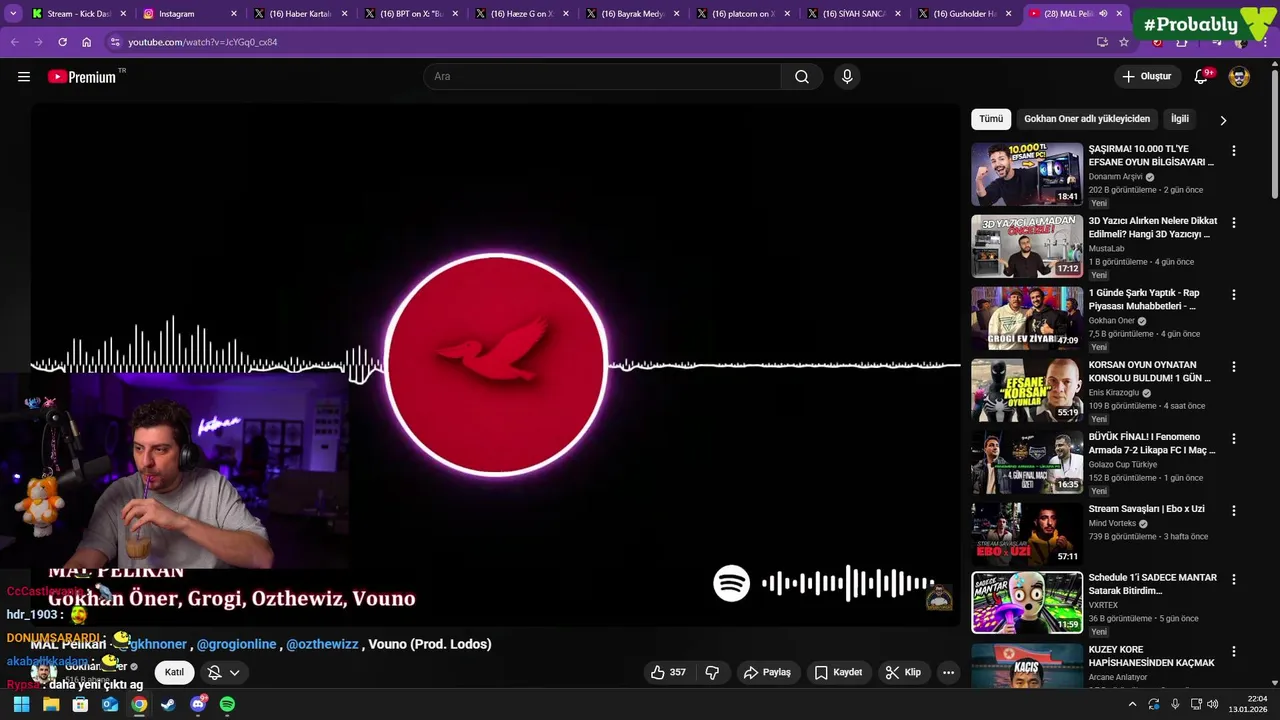1280x720 pixels.
Task: Switch to SİYAH SANCAK X tab
Action: point(854,14)
